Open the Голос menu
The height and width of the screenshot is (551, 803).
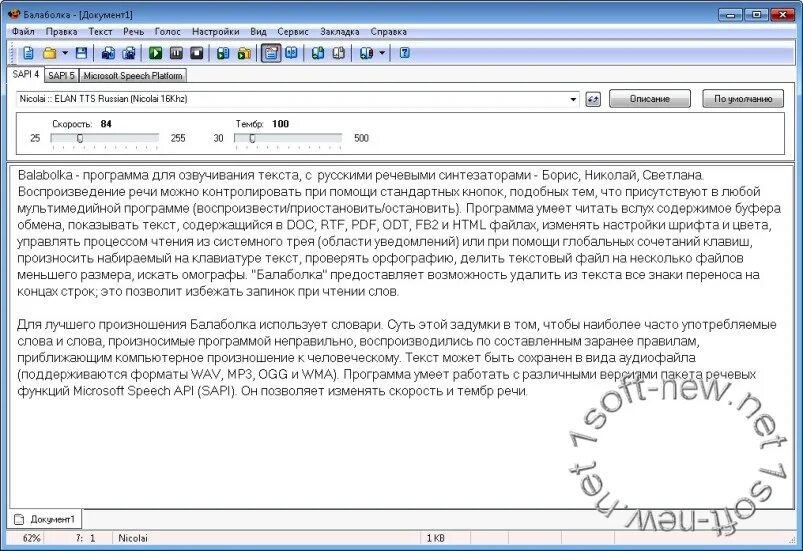[x=167, y=32]
